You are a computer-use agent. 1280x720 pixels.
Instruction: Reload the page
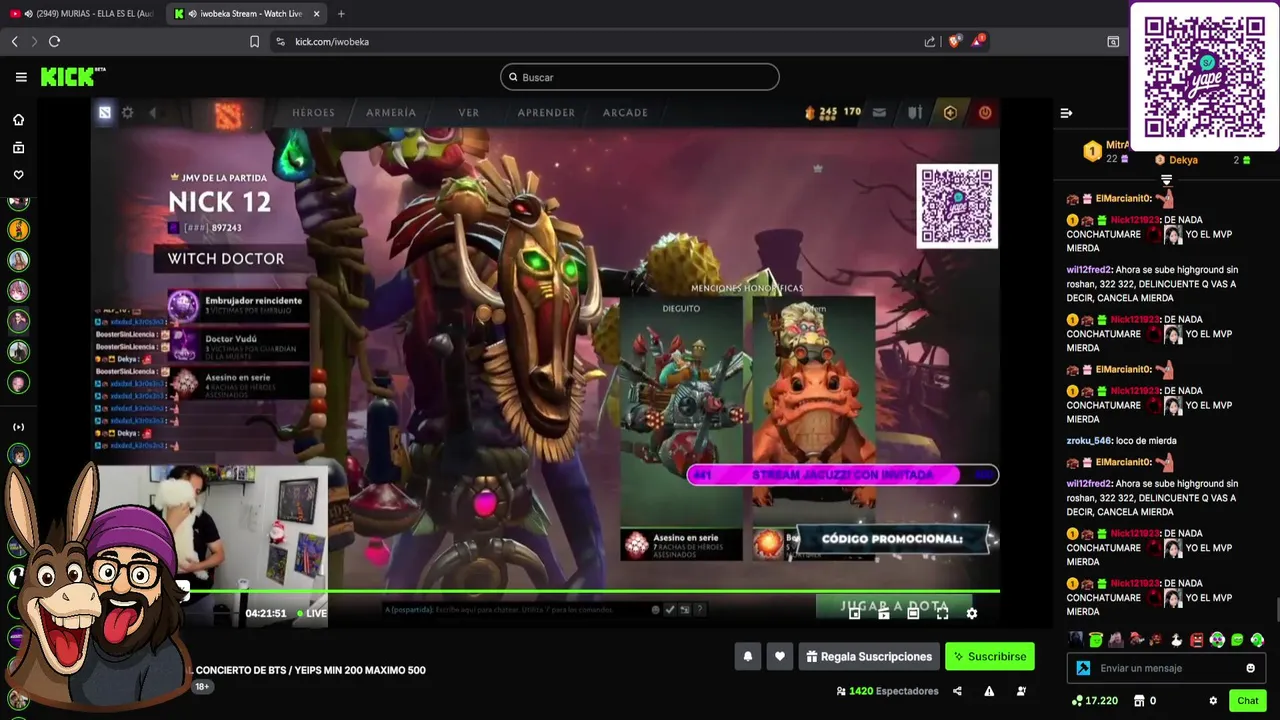click(x=54, y=41)
